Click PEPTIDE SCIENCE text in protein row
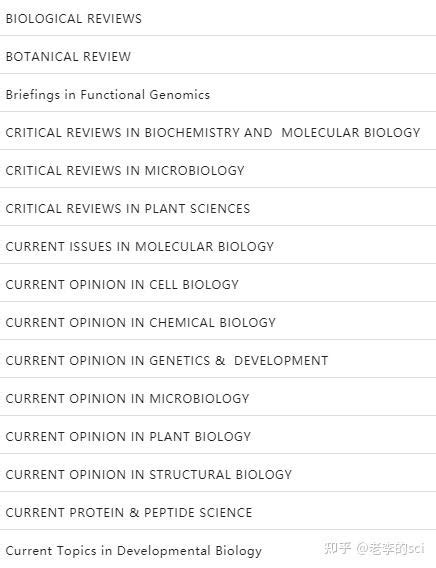 coord(198,513)
